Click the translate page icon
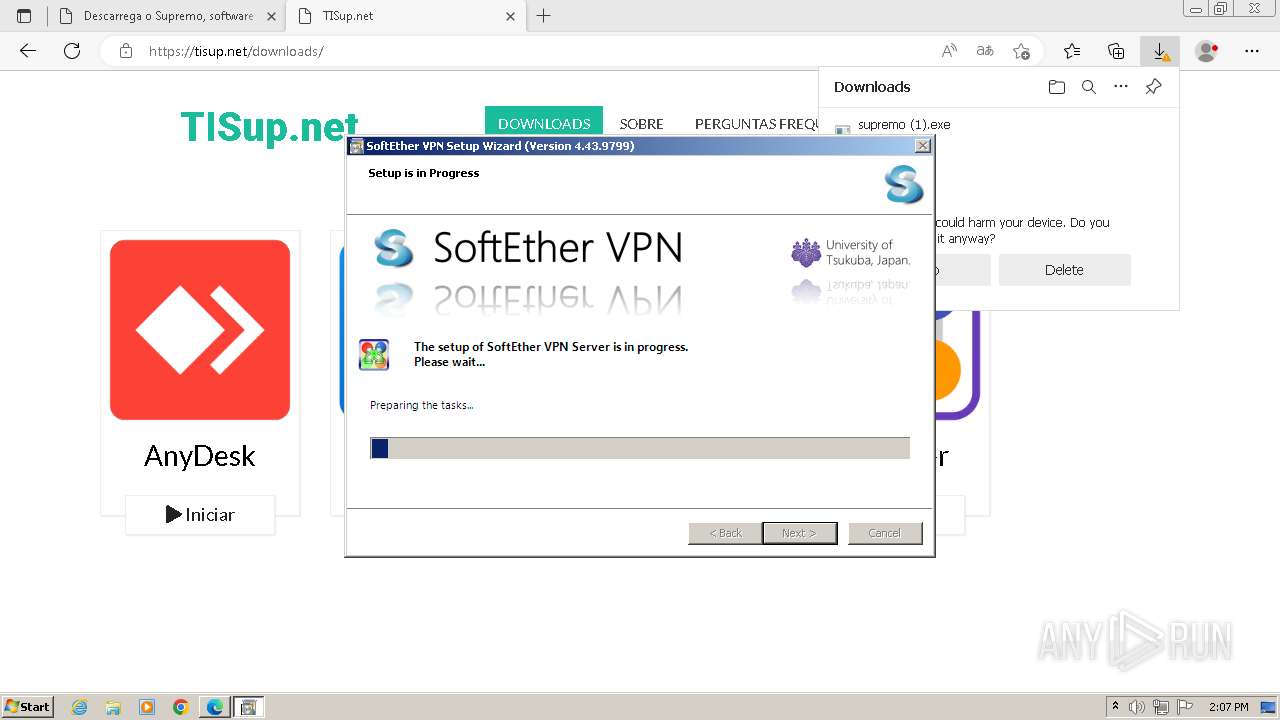 click(x=985, y=51)
